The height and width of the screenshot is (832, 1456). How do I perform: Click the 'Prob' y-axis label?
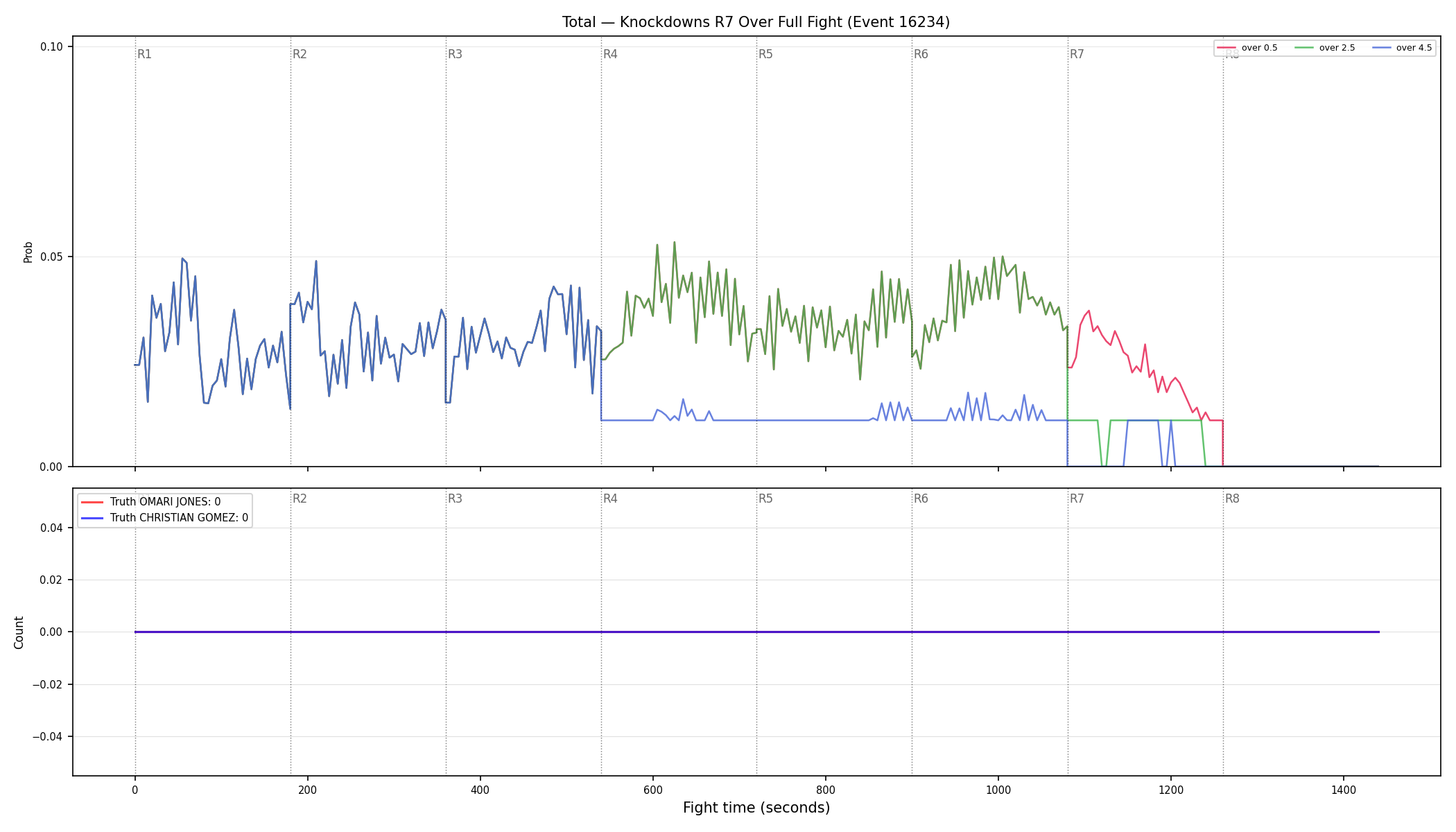point(28,252)
